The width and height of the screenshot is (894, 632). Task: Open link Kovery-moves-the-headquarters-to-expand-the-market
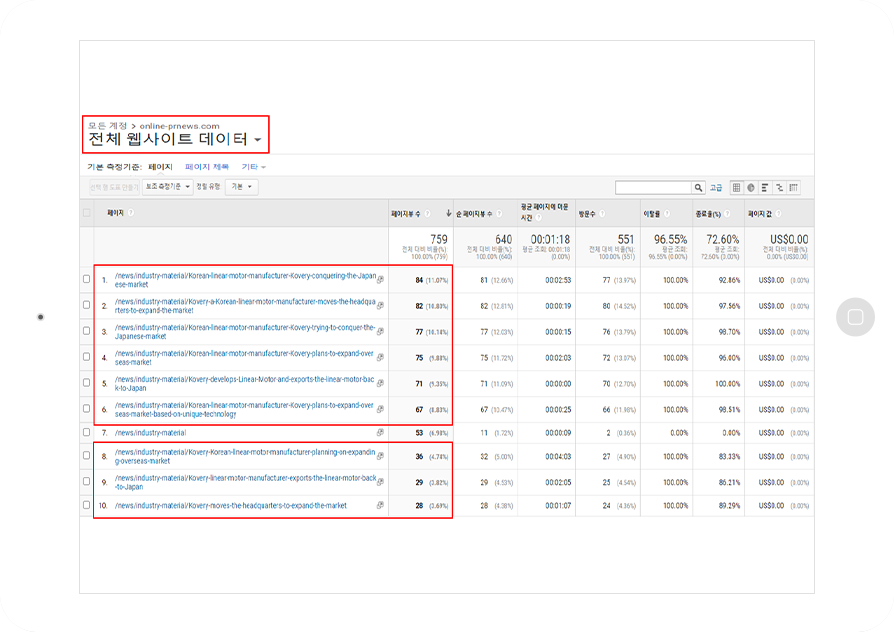pyautogui.click(x=231, y=505)
